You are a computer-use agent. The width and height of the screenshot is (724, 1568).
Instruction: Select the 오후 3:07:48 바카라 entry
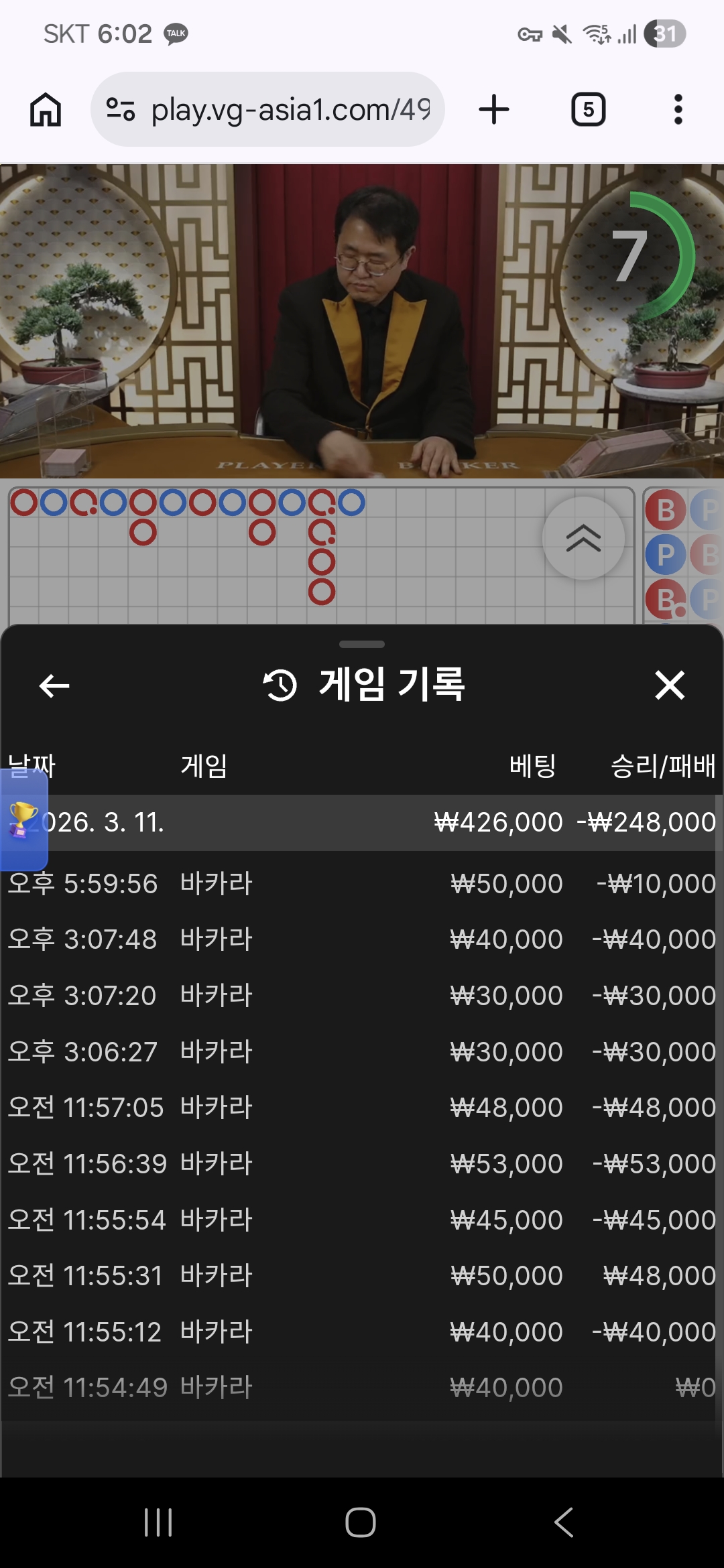click(x=362, y=939)
